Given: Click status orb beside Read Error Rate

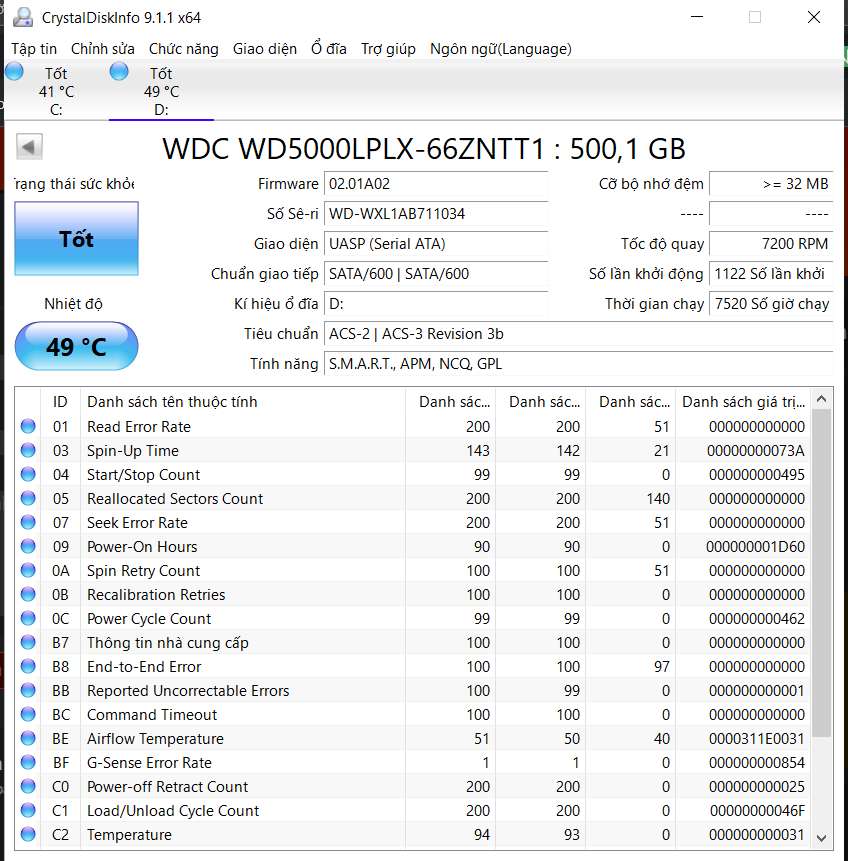Looking at the screenshot, I should pos(28,427).
